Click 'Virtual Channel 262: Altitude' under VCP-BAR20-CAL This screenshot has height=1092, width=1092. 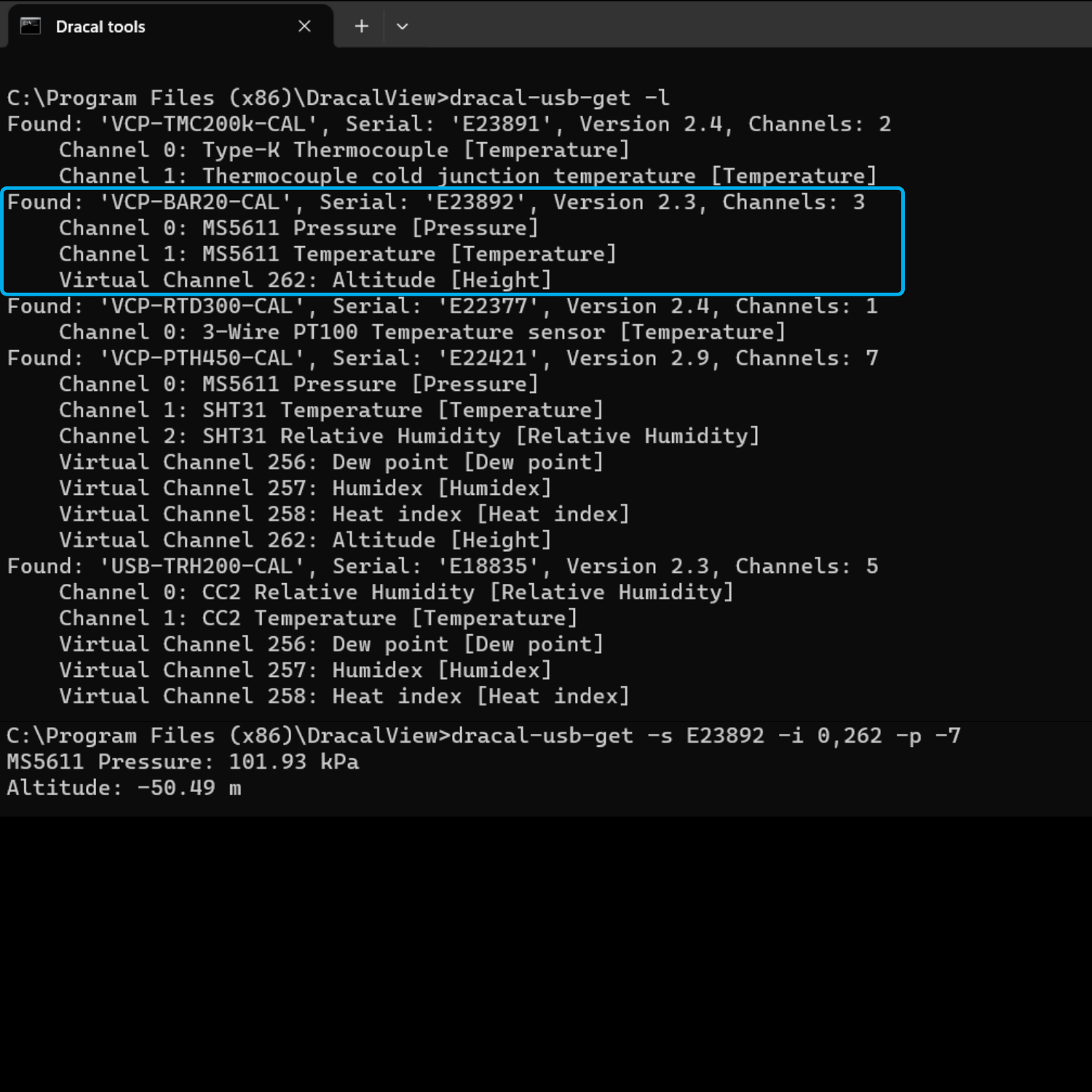click(x=305, y=280)
